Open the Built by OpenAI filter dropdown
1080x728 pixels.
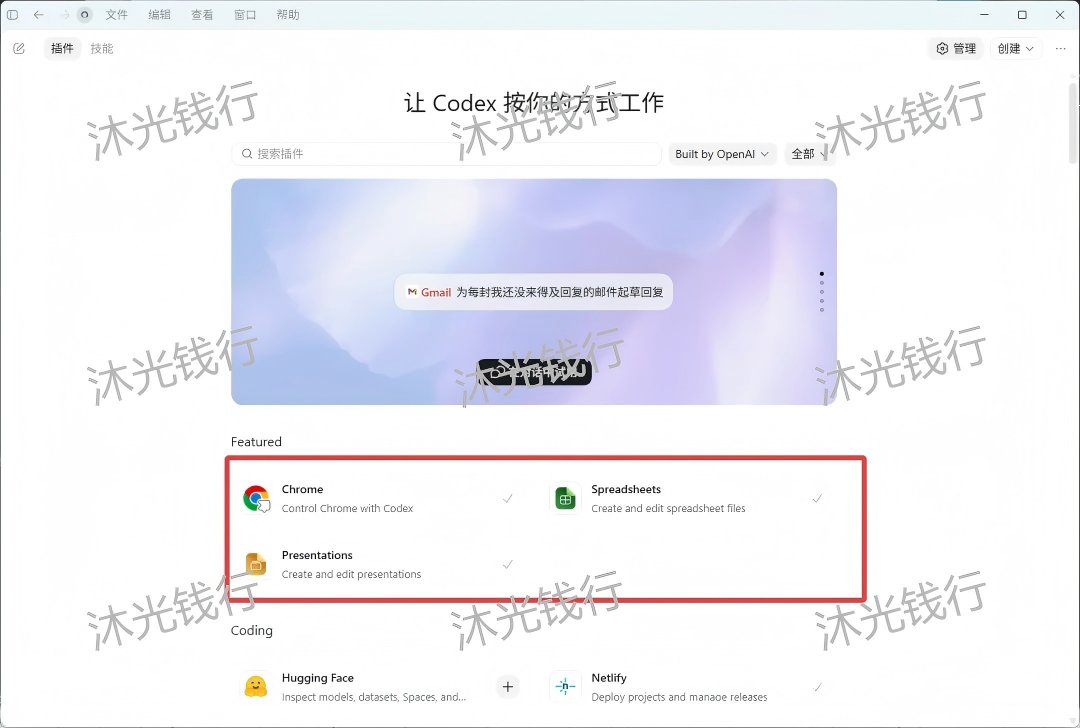point(722,154)
